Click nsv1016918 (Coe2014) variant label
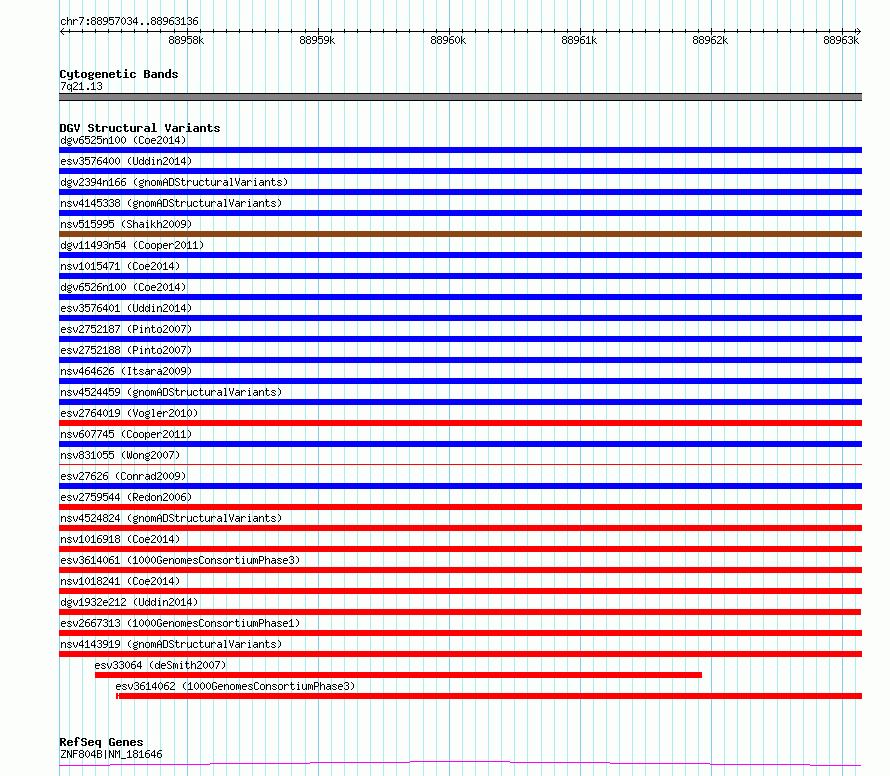Viewport: 890px width, 776px height. click(120, 539)
